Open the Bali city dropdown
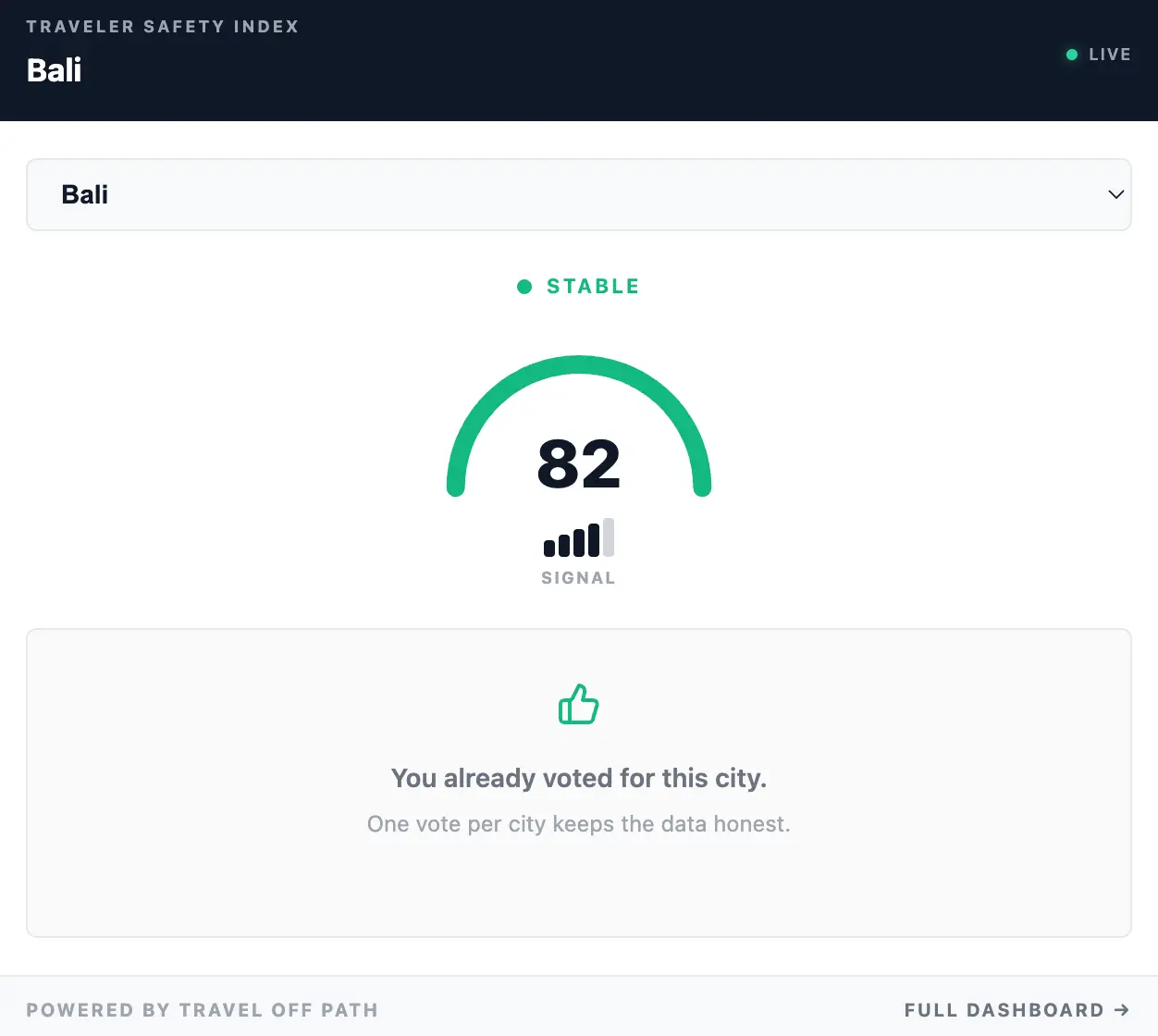 click(x=555, y=194)
